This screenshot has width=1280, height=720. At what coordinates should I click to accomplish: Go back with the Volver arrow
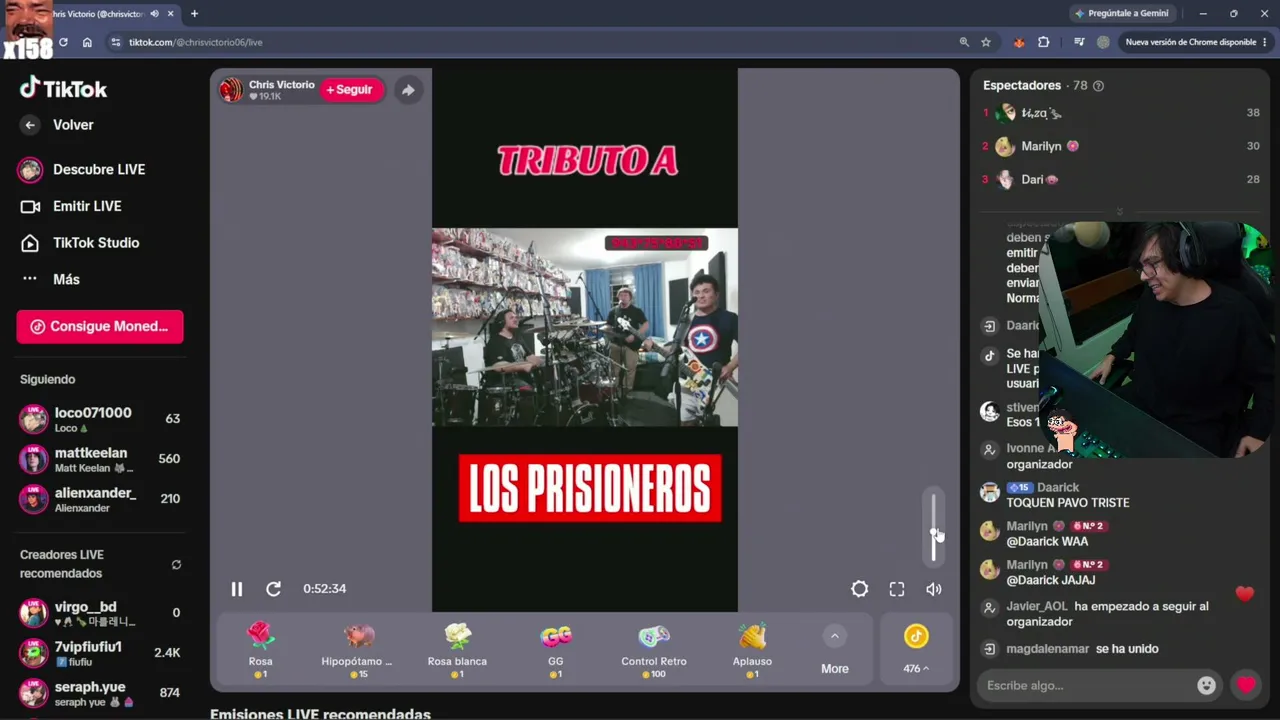pos(30,125)
